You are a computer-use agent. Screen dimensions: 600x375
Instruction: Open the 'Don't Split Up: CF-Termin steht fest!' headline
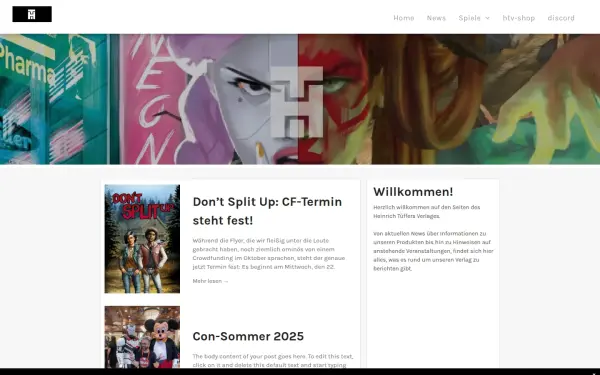[x=267, y=211]
